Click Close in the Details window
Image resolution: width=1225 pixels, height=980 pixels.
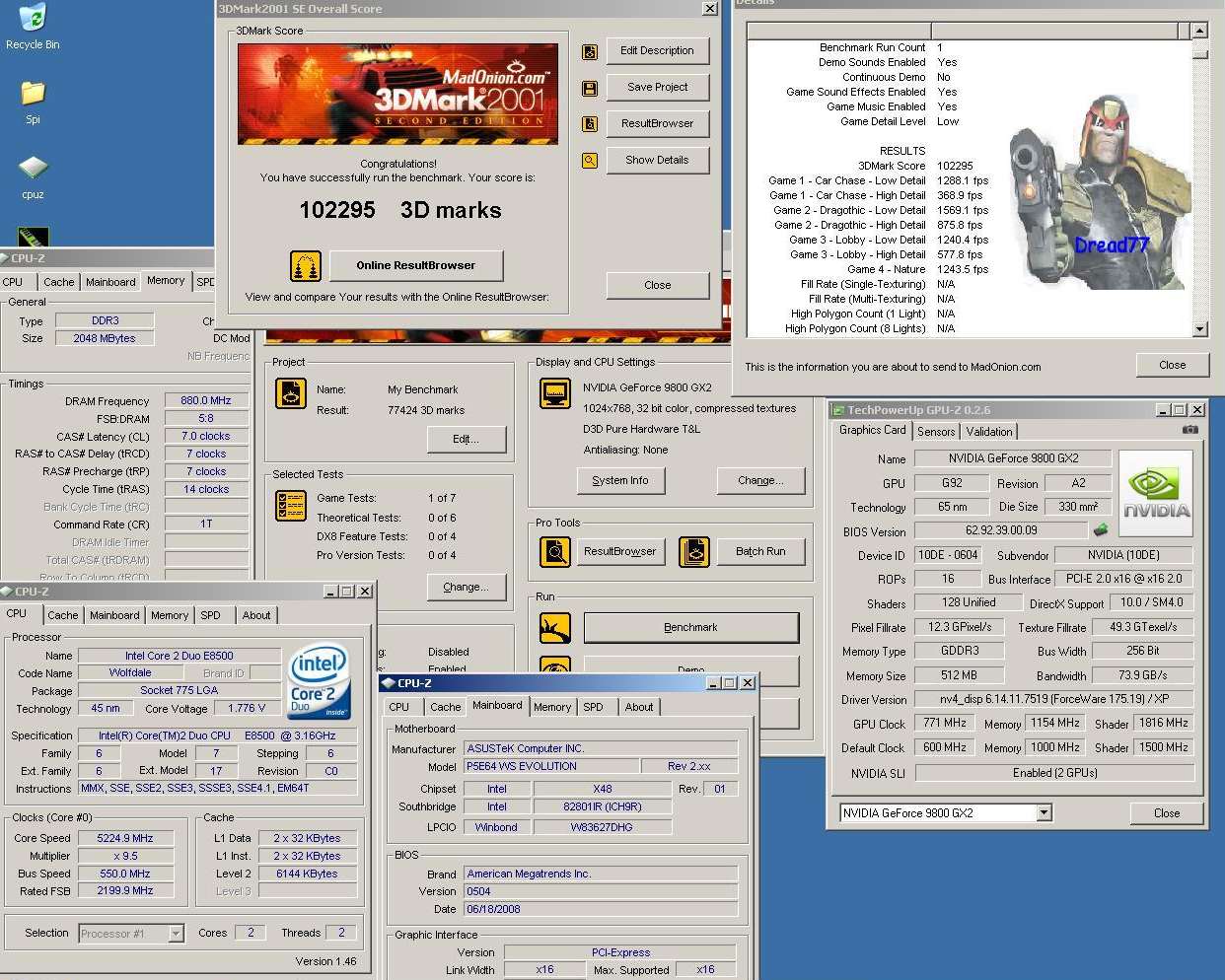coord(1172,365)
